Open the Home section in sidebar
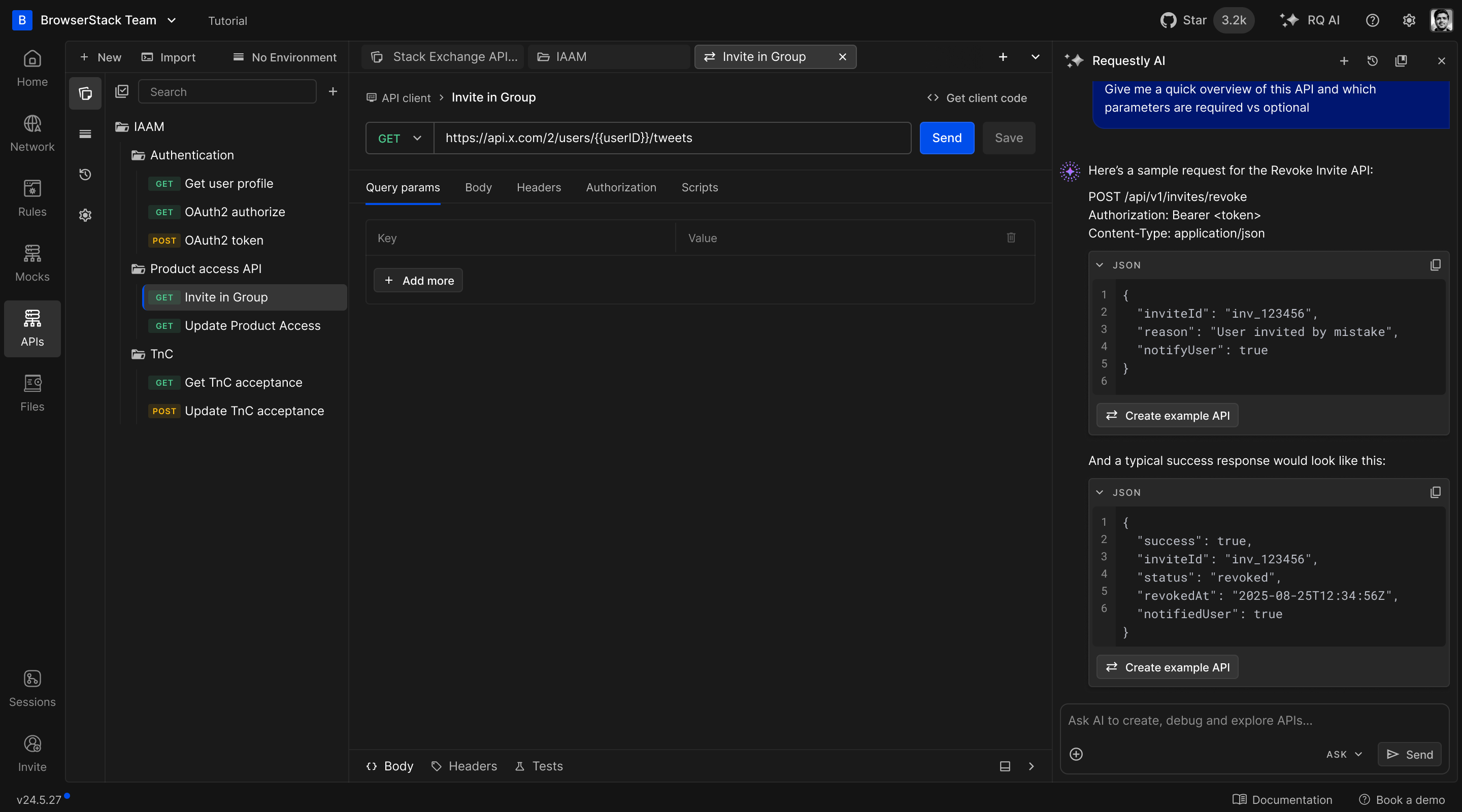The width and height of the screenshot is (1462, 812). 32,69
